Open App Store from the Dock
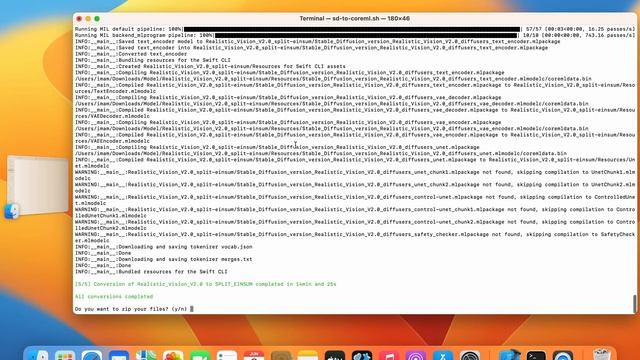The height and width of the screenshot is (360, 640). 443,356
